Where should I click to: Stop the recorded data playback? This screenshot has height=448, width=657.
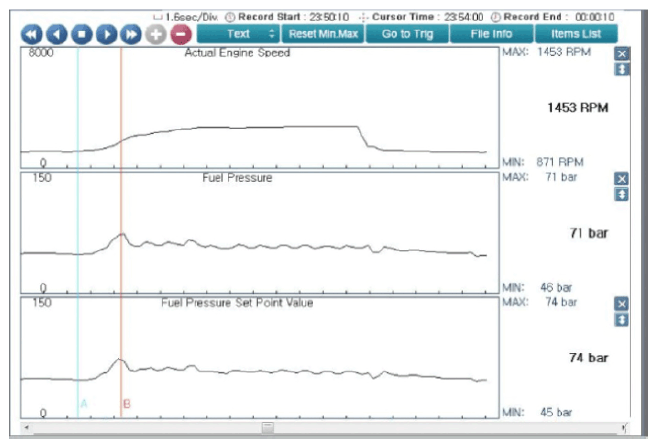pos(81,34)
